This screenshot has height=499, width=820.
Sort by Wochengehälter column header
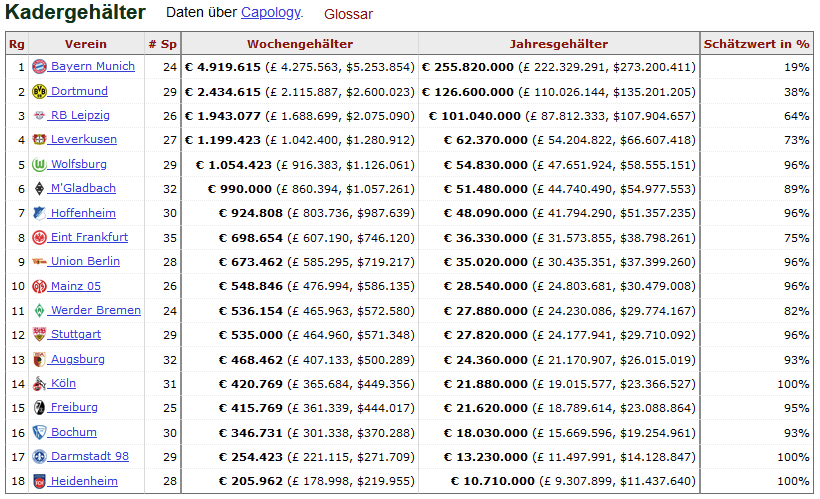pos(300,44)
